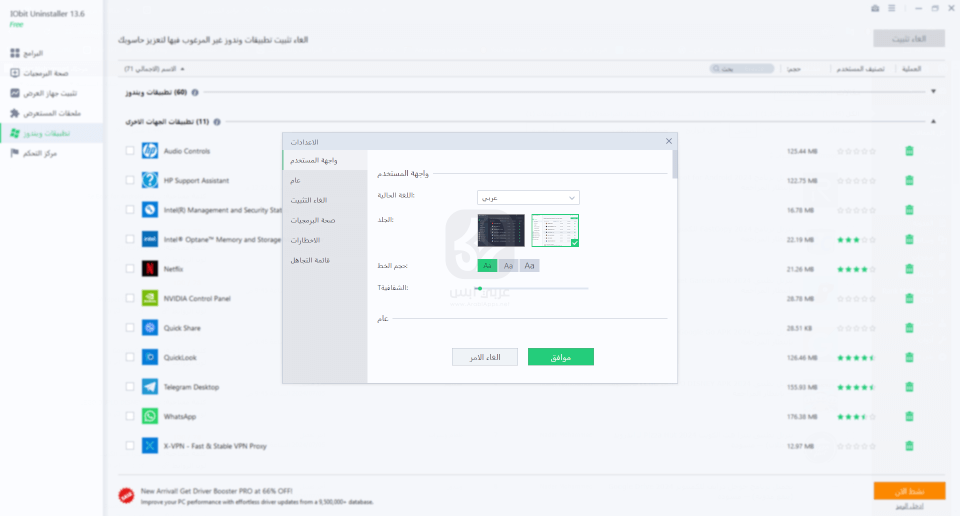Viewport: 960px width, 516px height.
Task: Click the Intel Management and Security icon
Action: pos(150,209)
